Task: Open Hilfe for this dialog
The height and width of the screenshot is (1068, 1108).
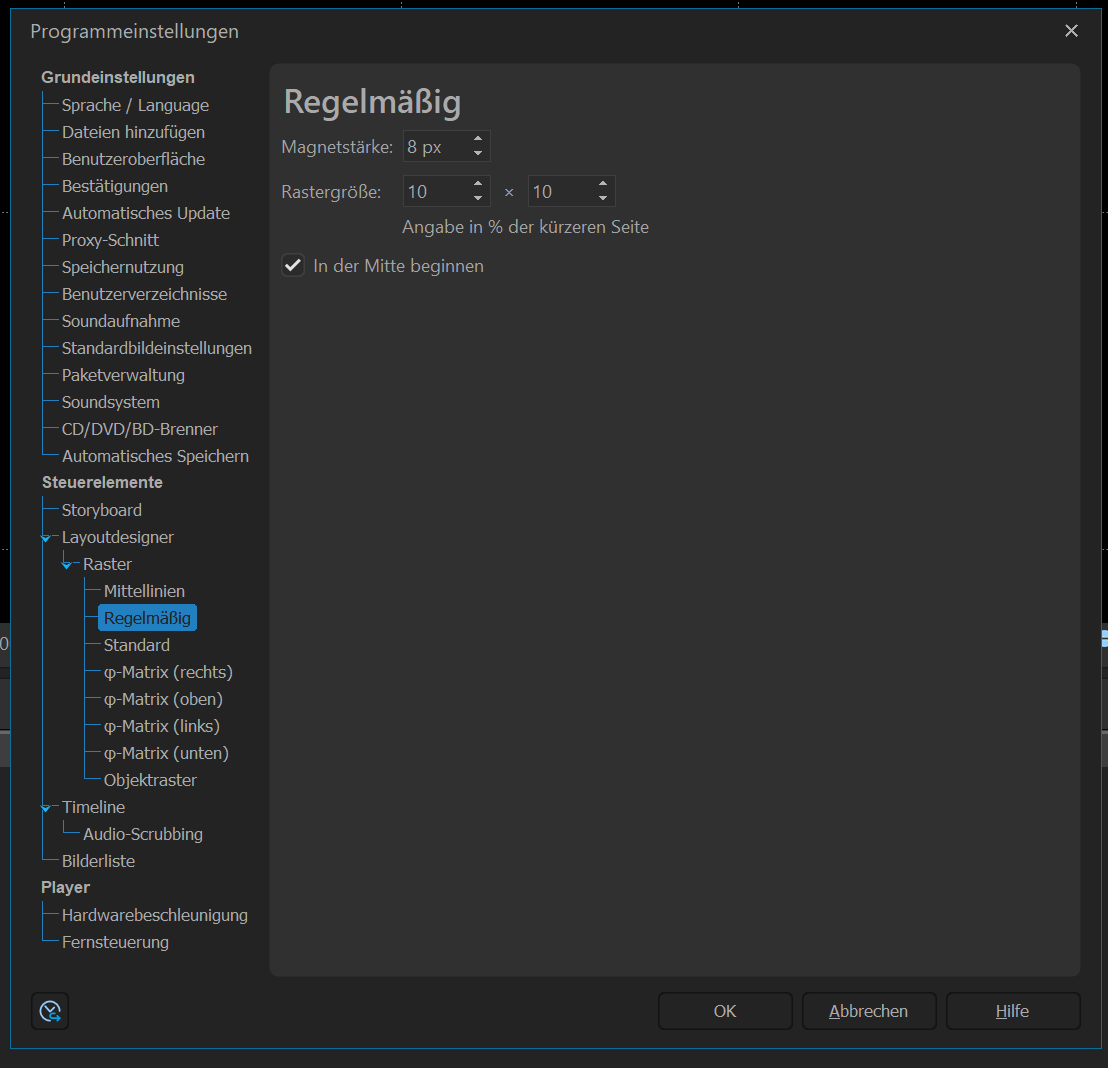Action: (1012, 1011)
